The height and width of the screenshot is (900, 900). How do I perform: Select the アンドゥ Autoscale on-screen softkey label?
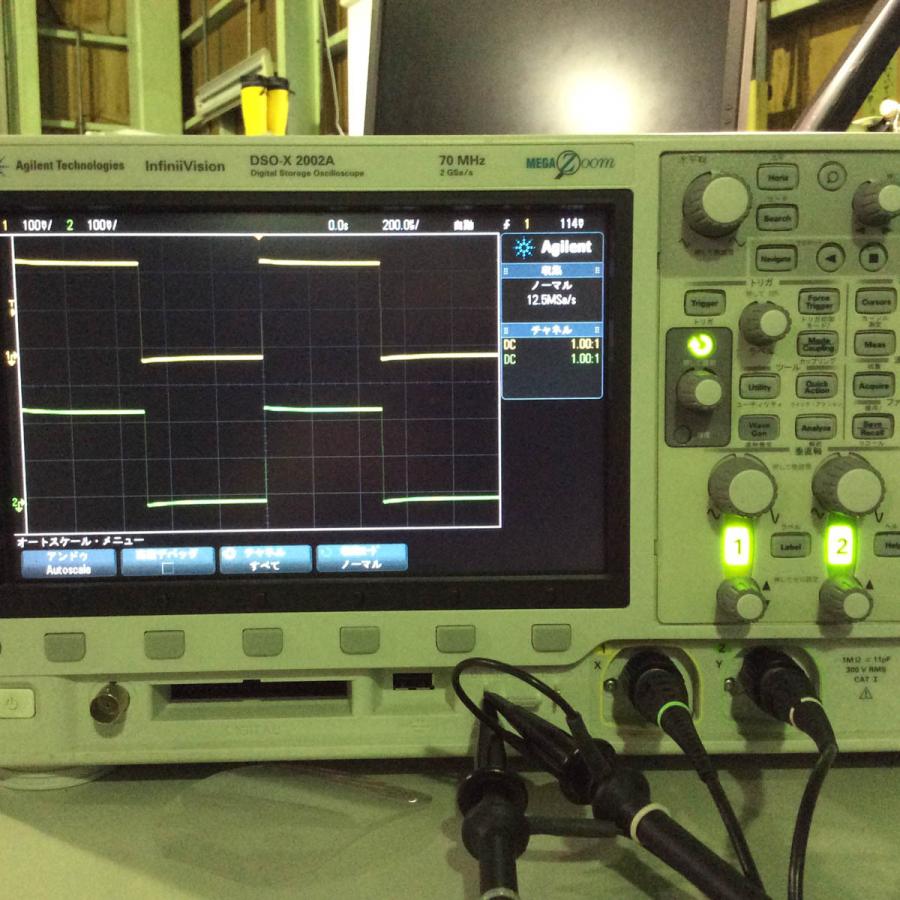[x=68, y=563]
